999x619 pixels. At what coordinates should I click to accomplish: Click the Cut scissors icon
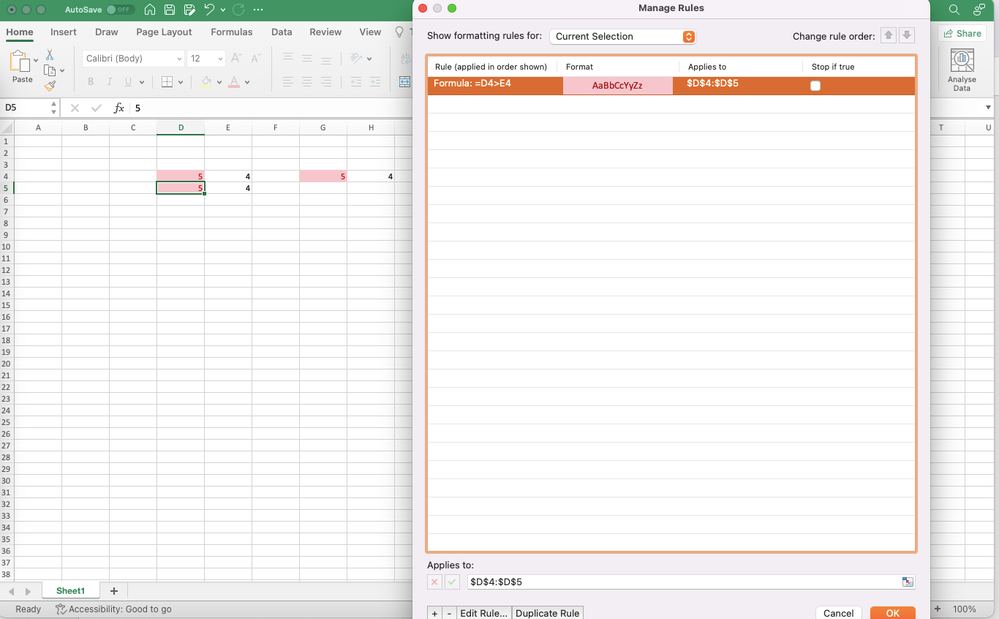(x=48, y=55)
